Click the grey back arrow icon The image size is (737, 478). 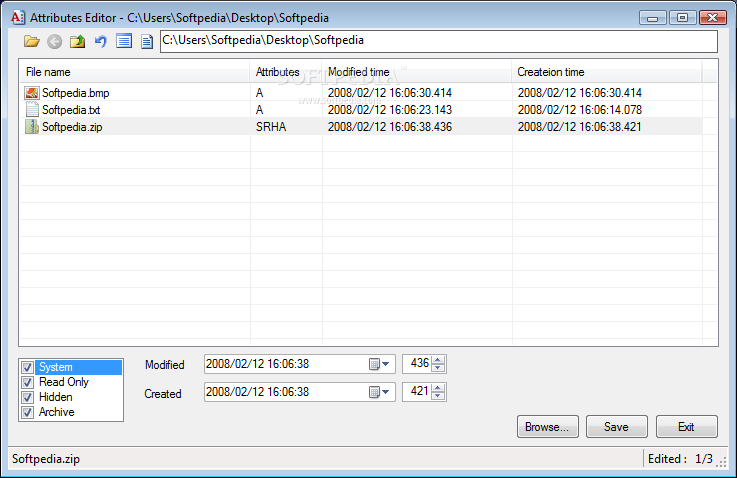(x=55, y=41)
